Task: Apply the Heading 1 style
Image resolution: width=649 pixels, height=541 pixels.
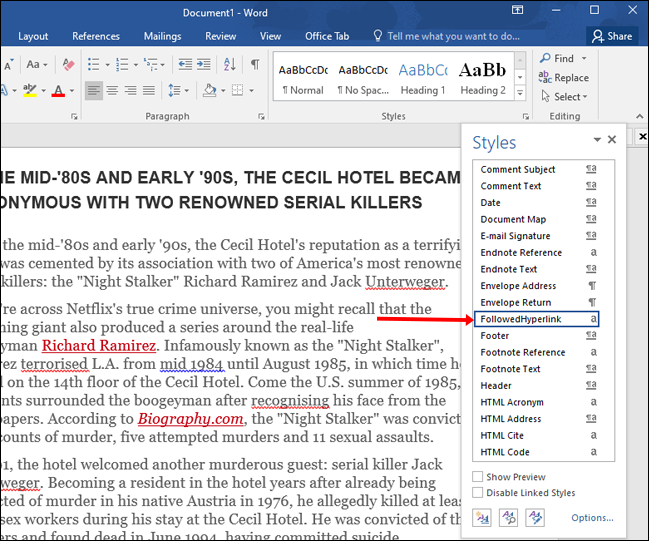Action: click(x=423, y=77)
